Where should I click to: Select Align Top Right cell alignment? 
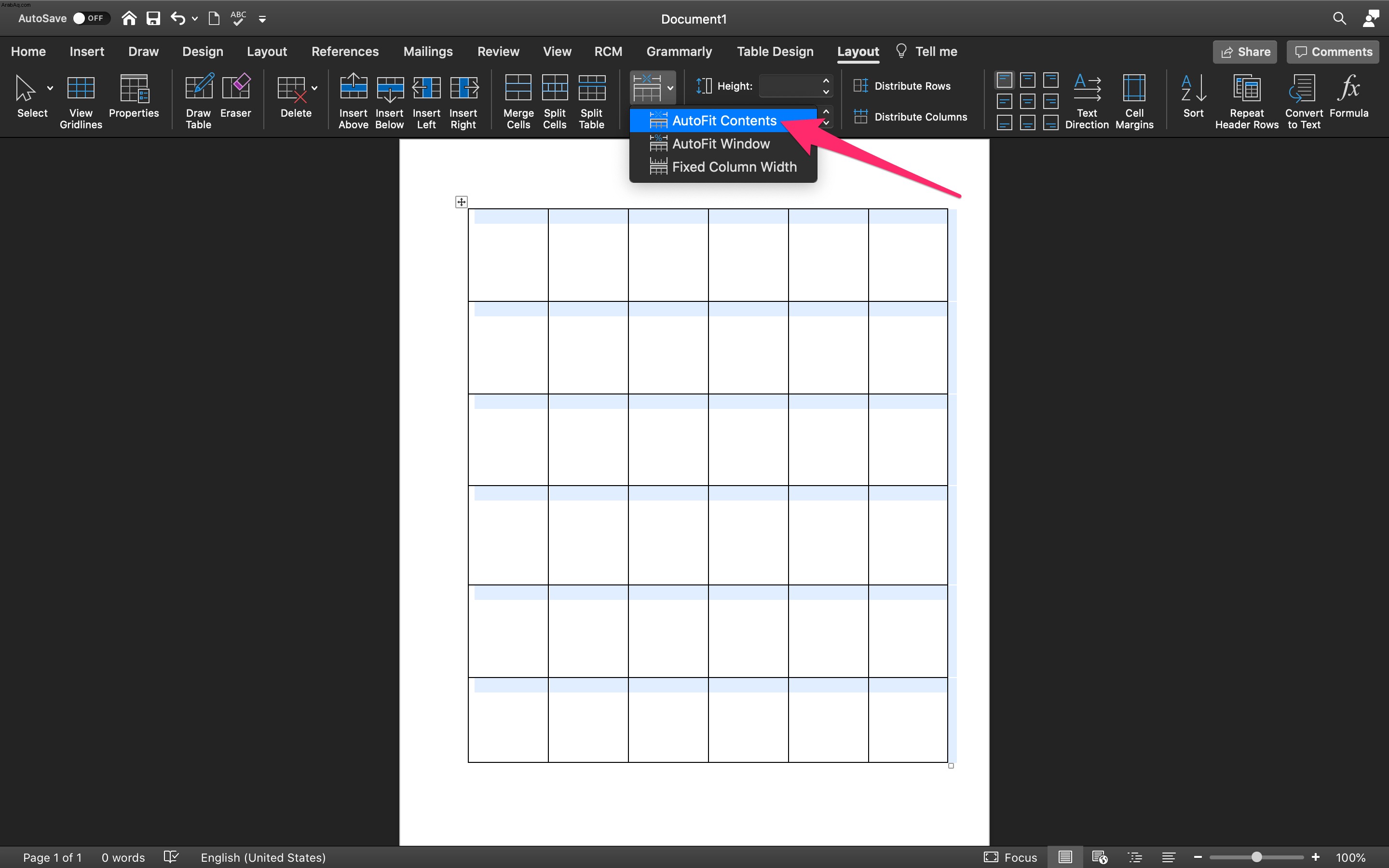(x=1050, y=80)
